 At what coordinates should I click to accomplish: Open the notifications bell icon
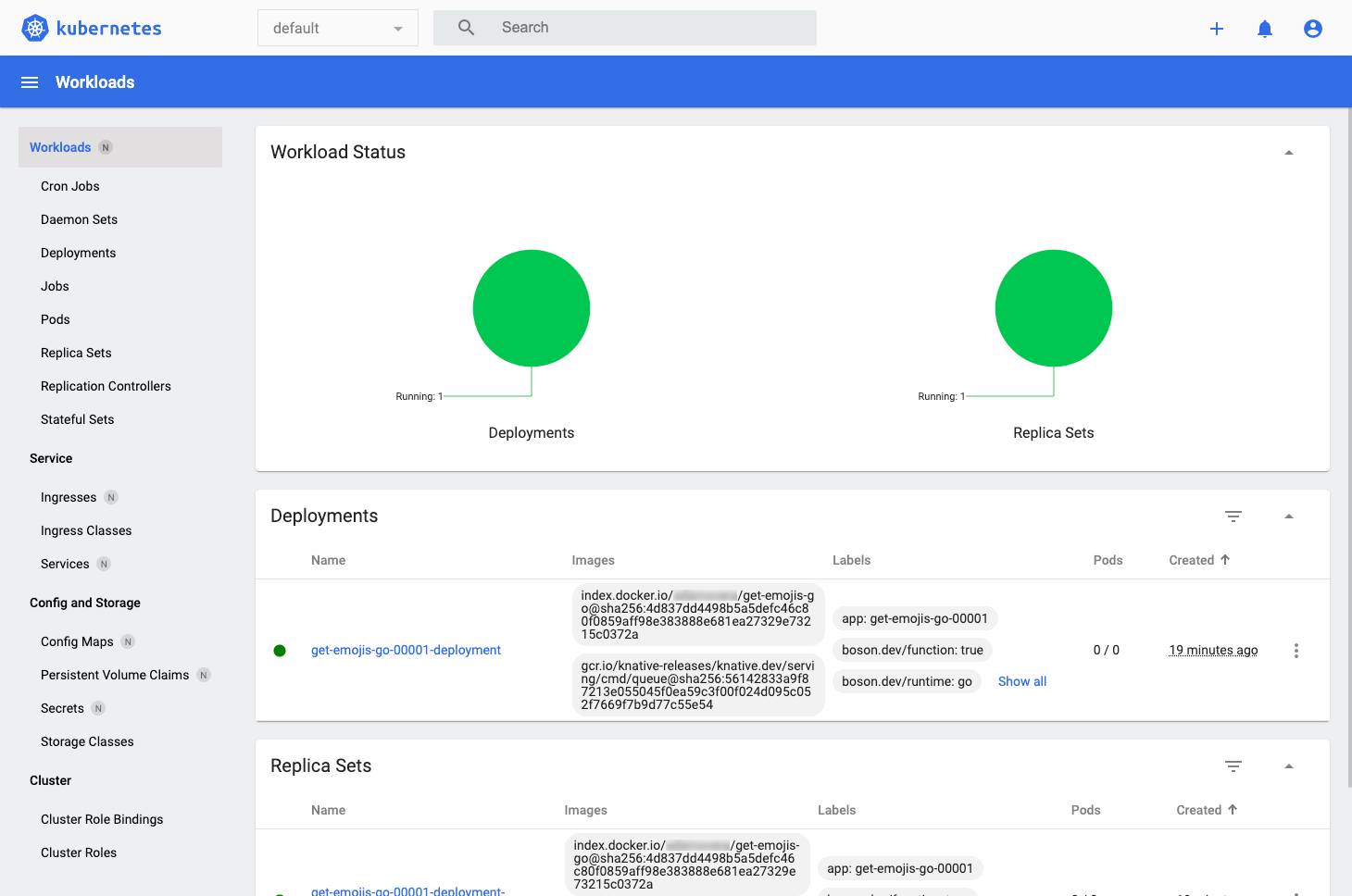click(1264, 28)
